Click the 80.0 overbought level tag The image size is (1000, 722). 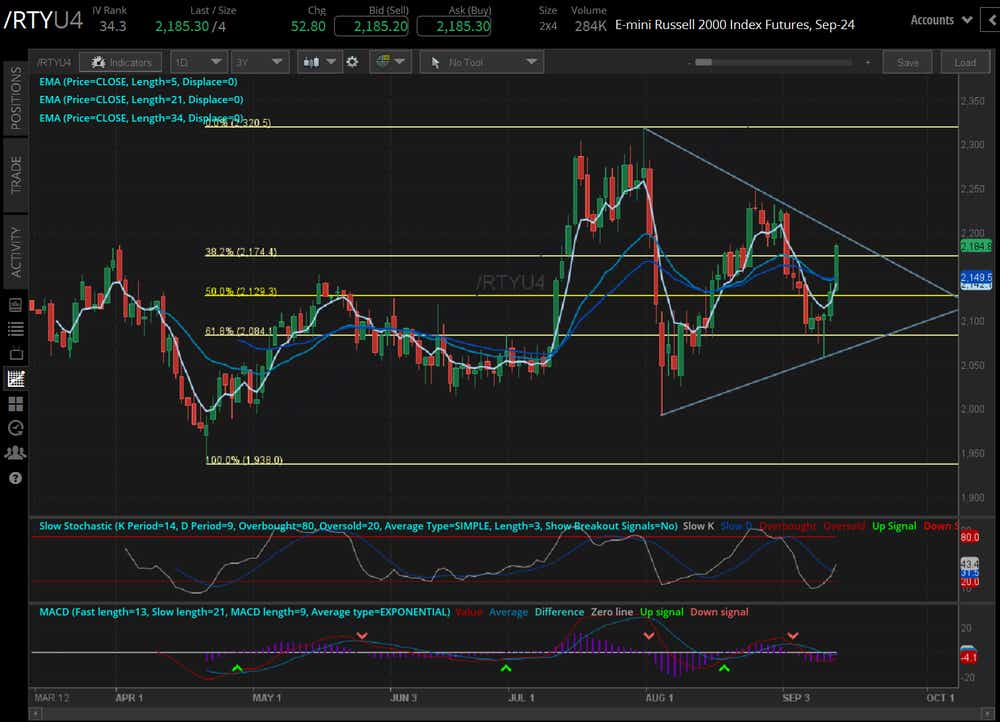click(969, 537)
